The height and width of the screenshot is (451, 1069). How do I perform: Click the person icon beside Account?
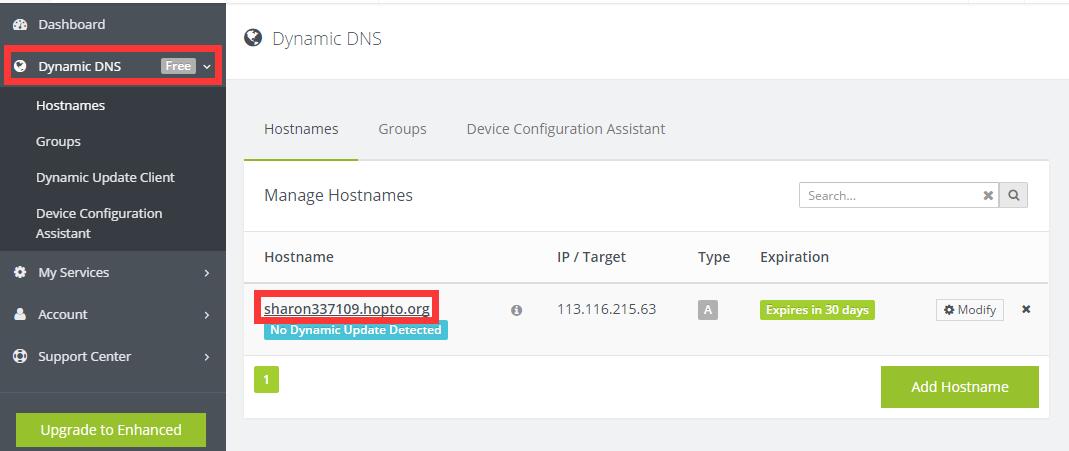[x=20, y=315]
